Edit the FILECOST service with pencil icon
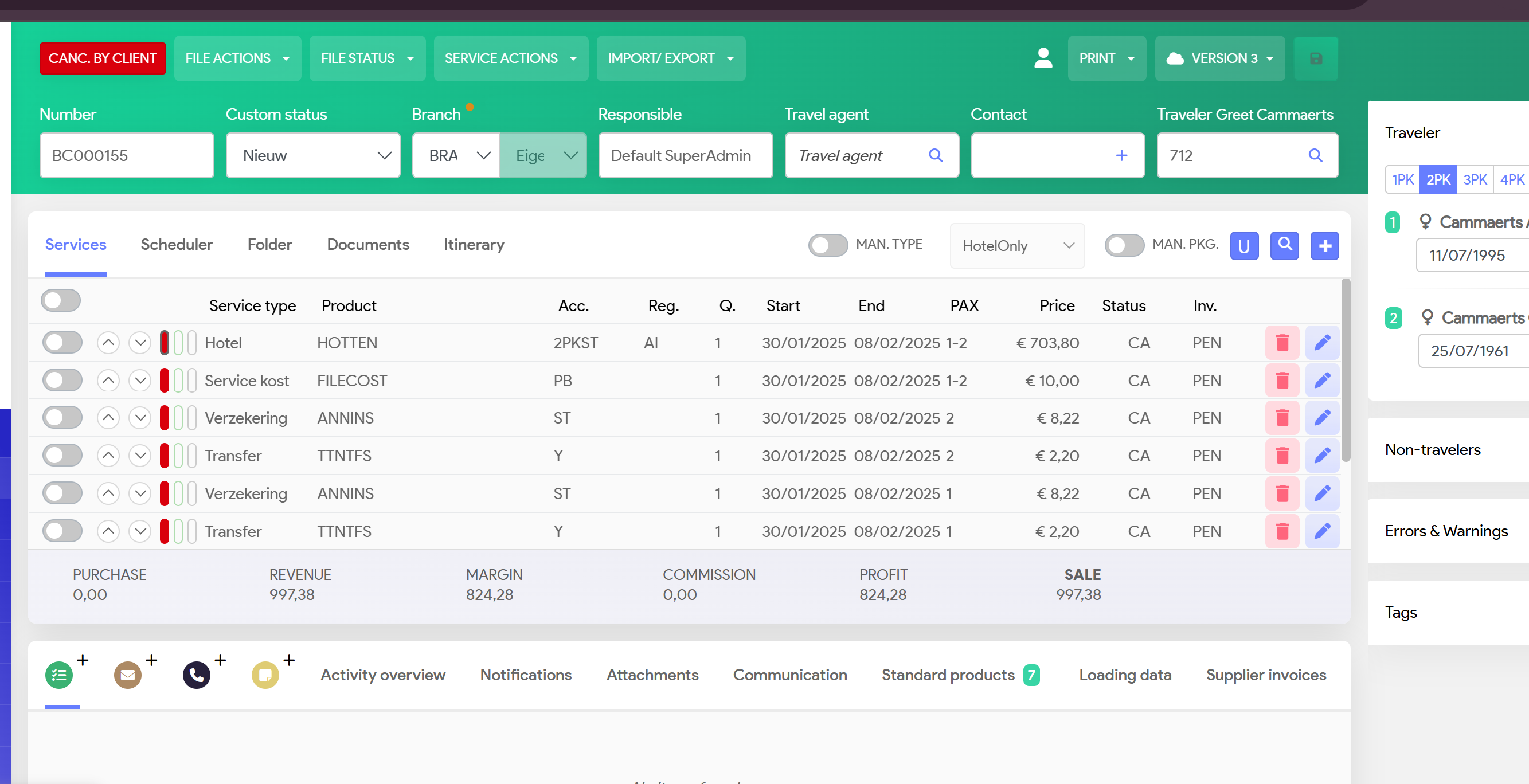This screenshot has width=1529, height=784. (1322, 381)
